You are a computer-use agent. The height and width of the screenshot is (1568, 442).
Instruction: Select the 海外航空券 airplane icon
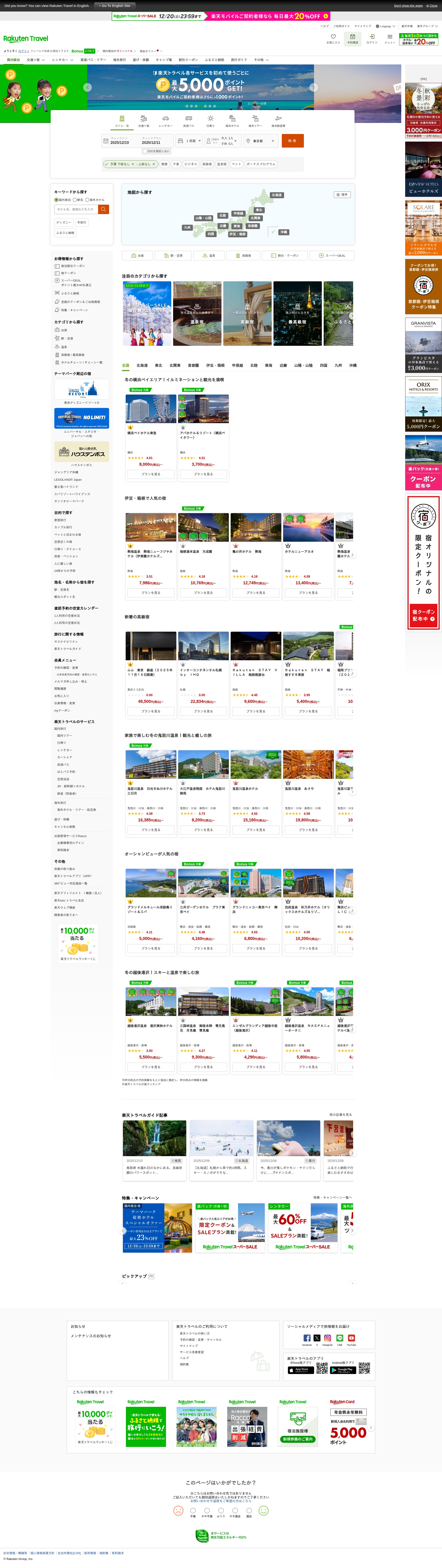278,121
